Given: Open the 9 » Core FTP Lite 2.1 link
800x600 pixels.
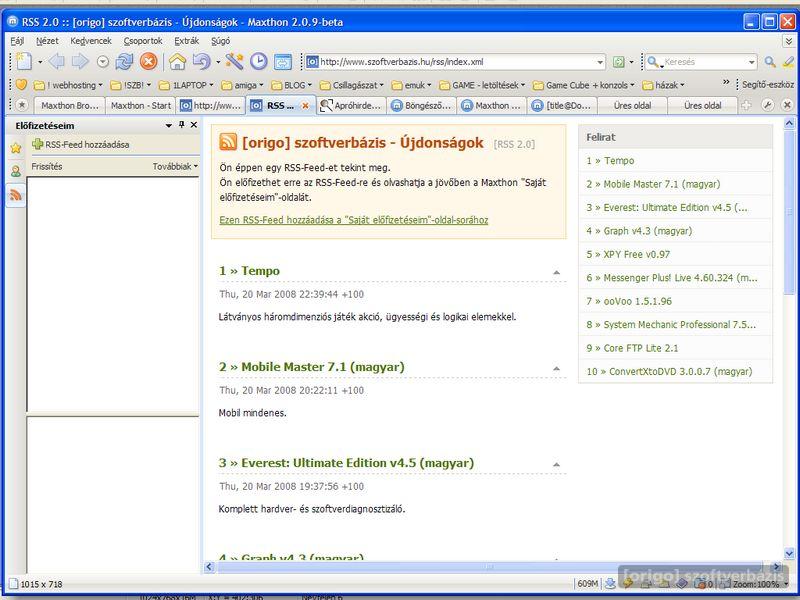Looking at the screenshot, I should click(x=632, y=348).
